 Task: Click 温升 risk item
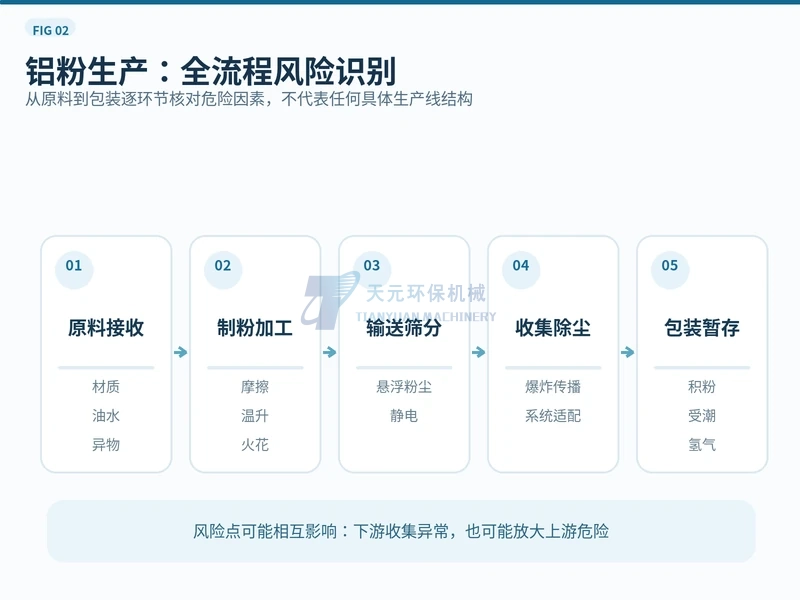[255, 416]
